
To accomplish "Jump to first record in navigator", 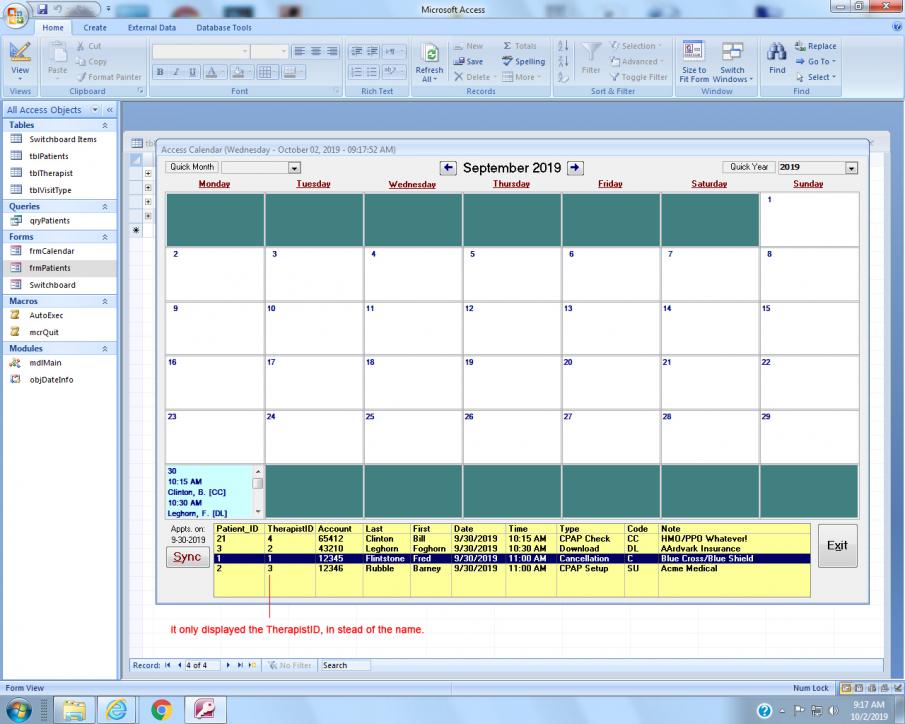I will coord(167,665).
